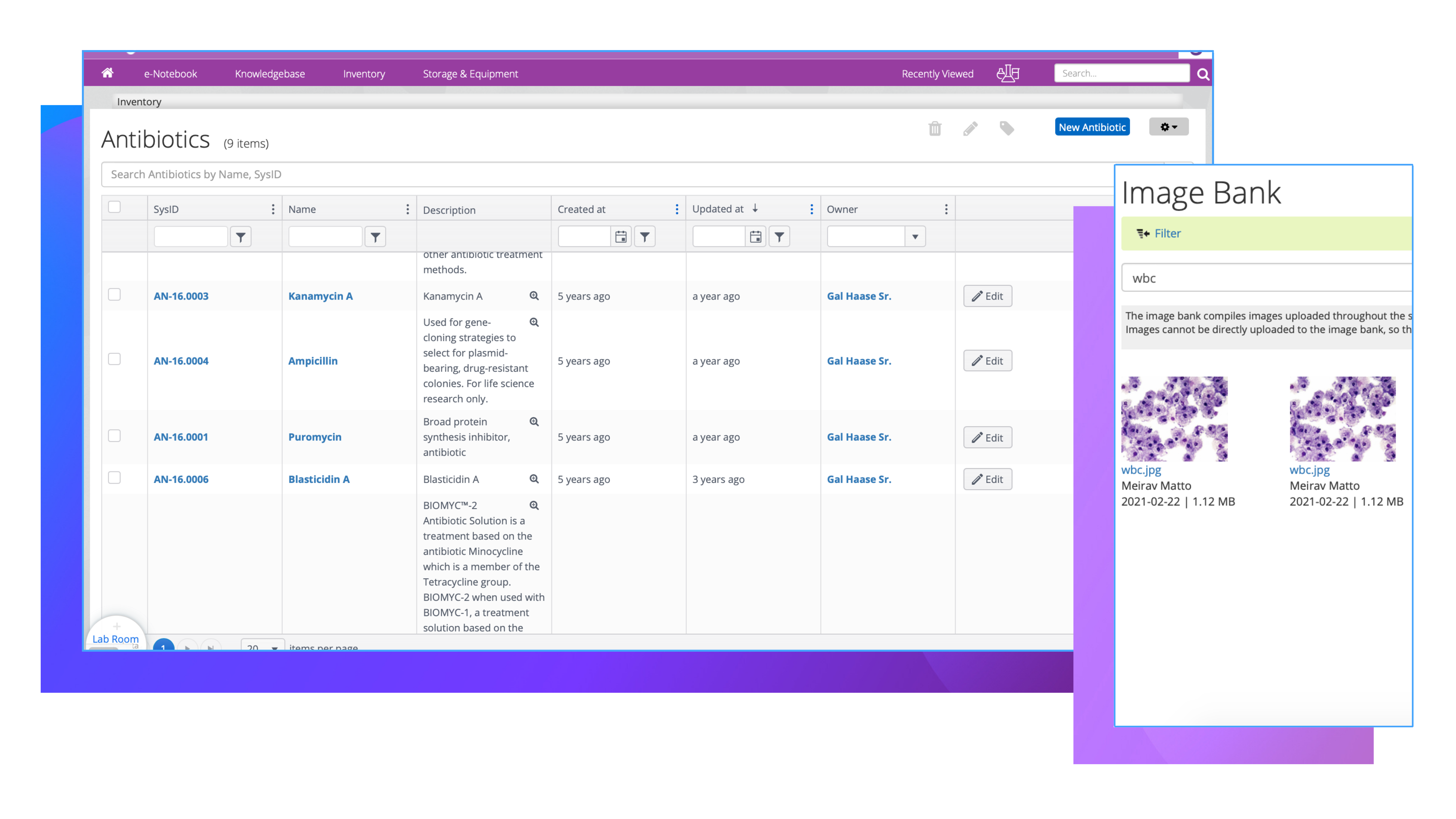Image resolution: width=1456 pixels, height=819 pixels.
Task: Focus the Search Antibiotics by Name field
Action: 608,174
